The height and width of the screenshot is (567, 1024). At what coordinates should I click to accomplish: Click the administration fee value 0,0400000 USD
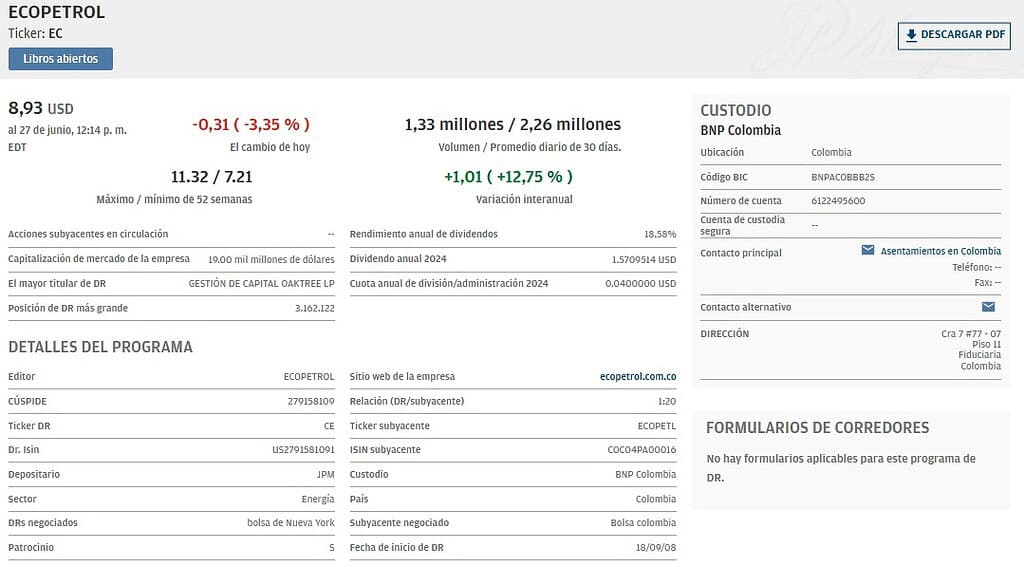641,284
